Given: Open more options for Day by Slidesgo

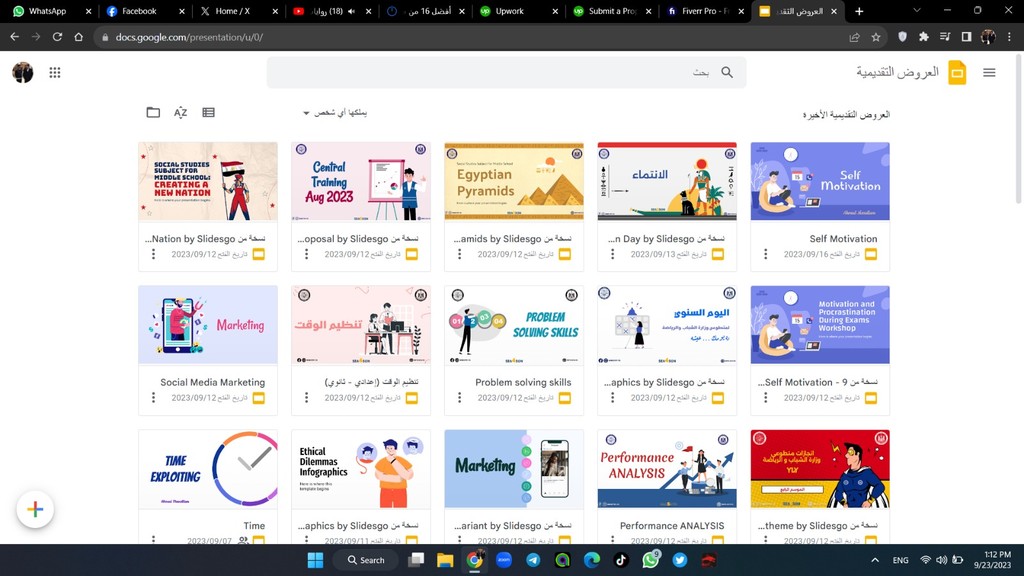Looking at the screenshot, I should 612,254.
